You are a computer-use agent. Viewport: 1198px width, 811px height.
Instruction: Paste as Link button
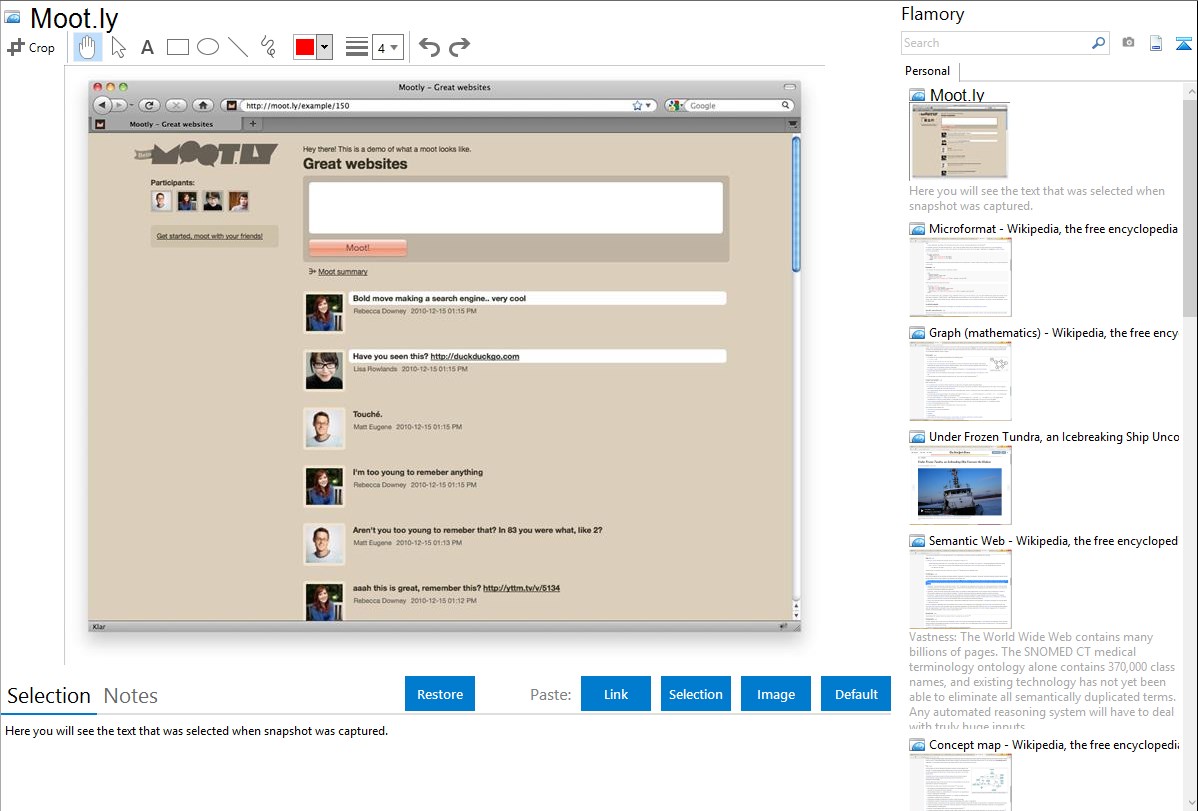click(616, 694)
